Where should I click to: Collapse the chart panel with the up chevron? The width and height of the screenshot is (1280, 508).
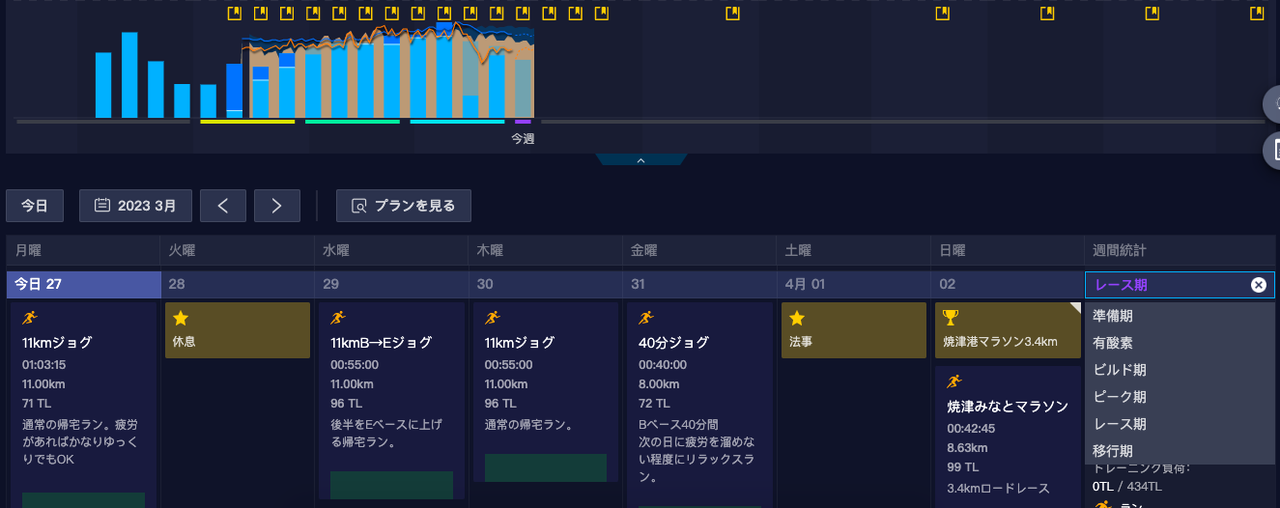pos(641,160)
